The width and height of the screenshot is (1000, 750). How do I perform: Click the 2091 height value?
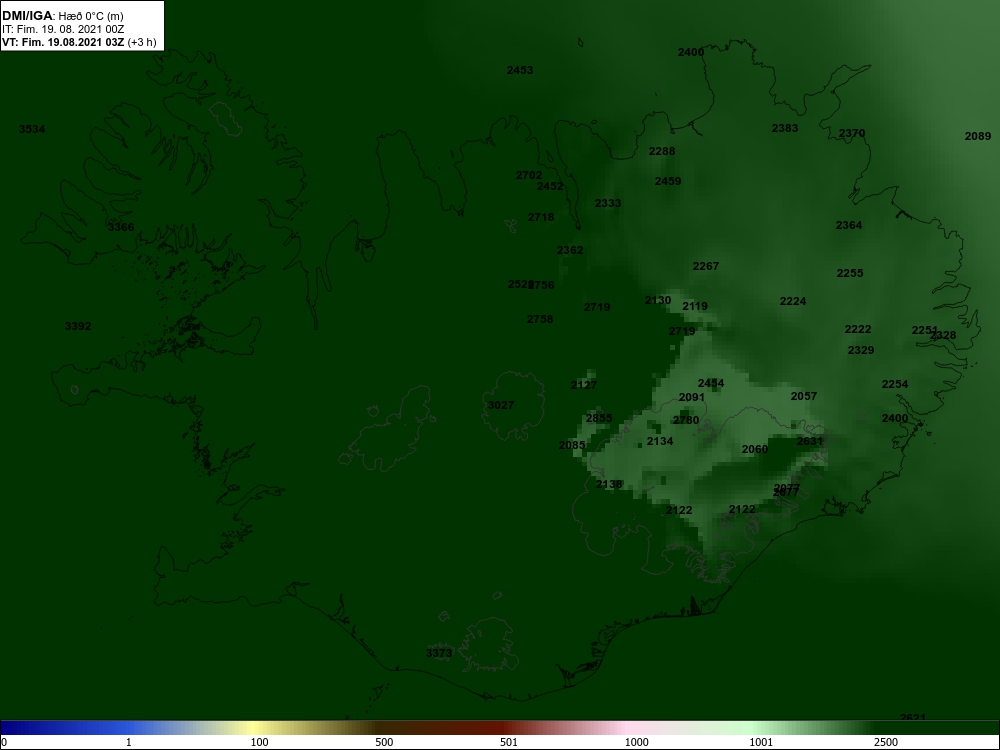click(691, 398)
